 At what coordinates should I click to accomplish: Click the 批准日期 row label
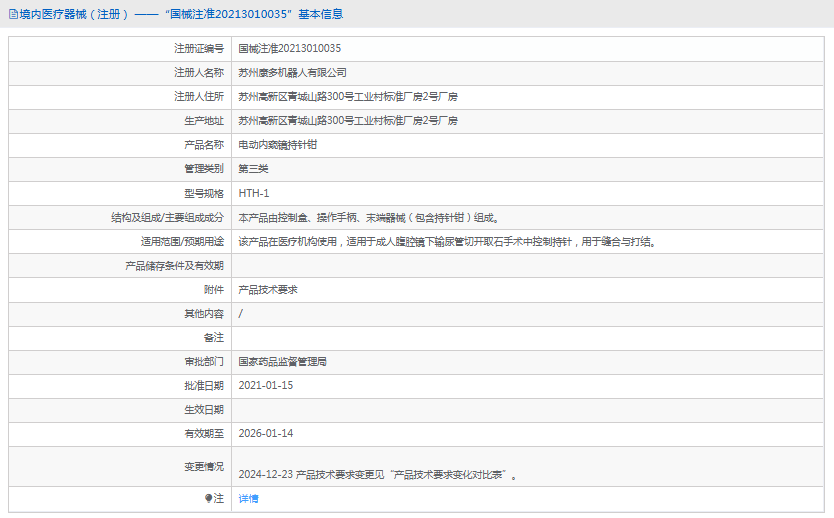pyautogui.click(x=204, y=386)
